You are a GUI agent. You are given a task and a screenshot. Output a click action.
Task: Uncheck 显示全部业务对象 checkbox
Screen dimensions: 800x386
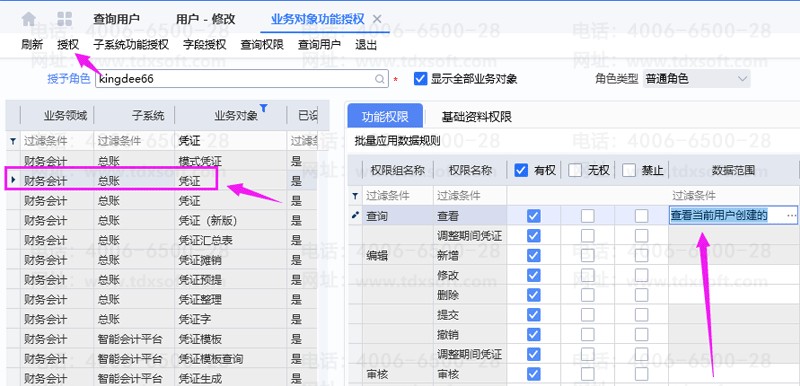pos(420,79)
